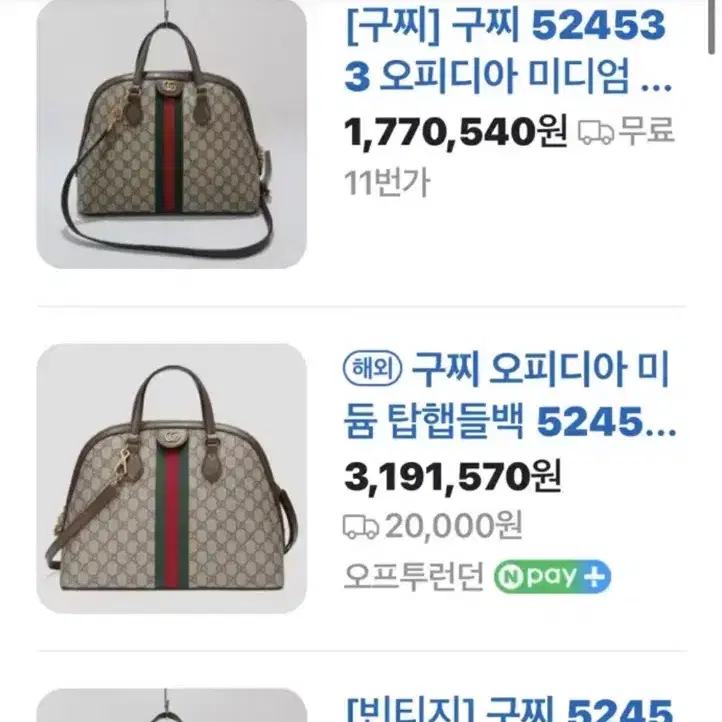Open second Gucci Ophidia bag thumbnail

point(171,478)
